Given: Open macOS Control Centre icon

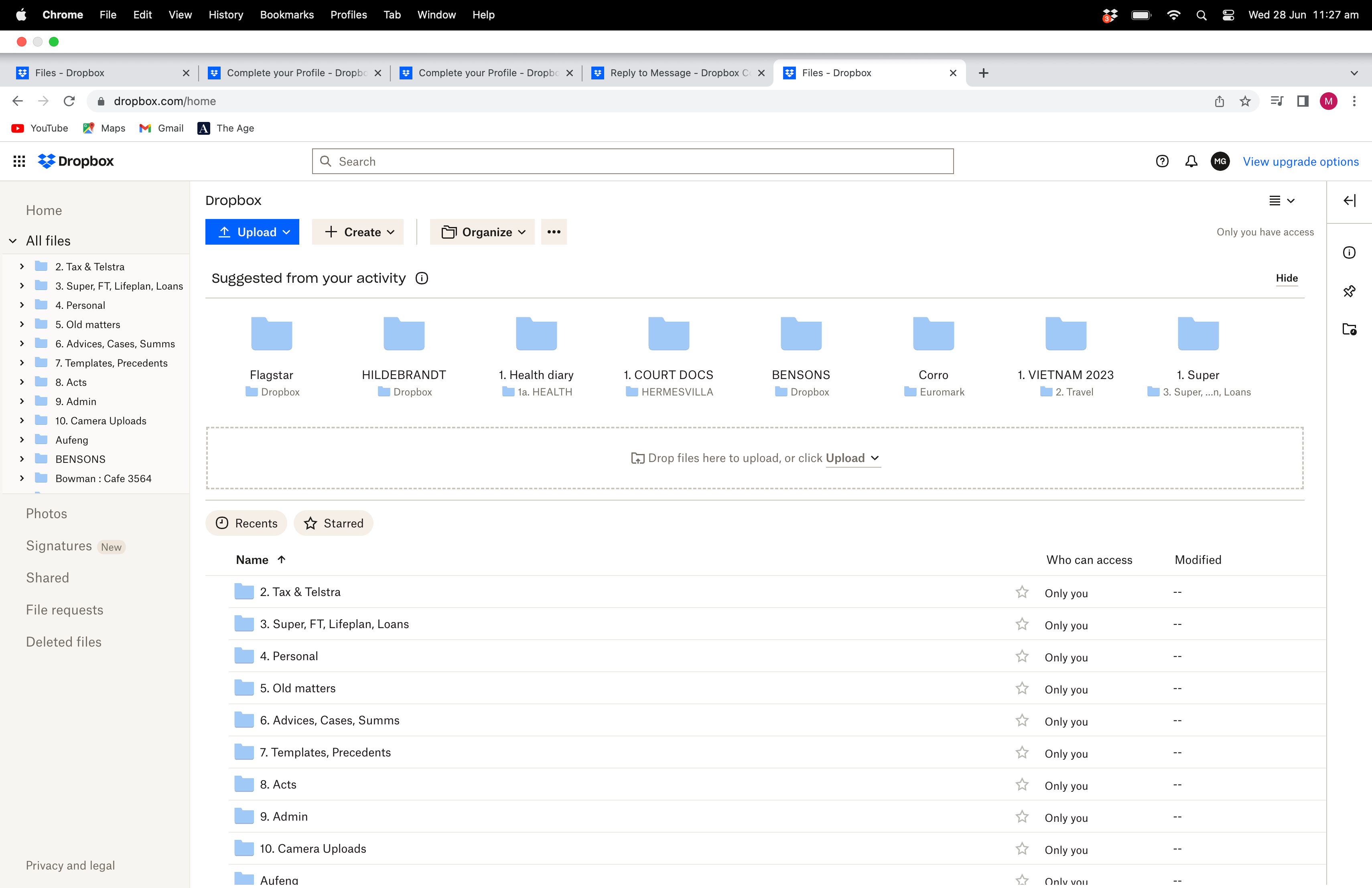Looking at the screenshot, I should [x=1228, y=15].
